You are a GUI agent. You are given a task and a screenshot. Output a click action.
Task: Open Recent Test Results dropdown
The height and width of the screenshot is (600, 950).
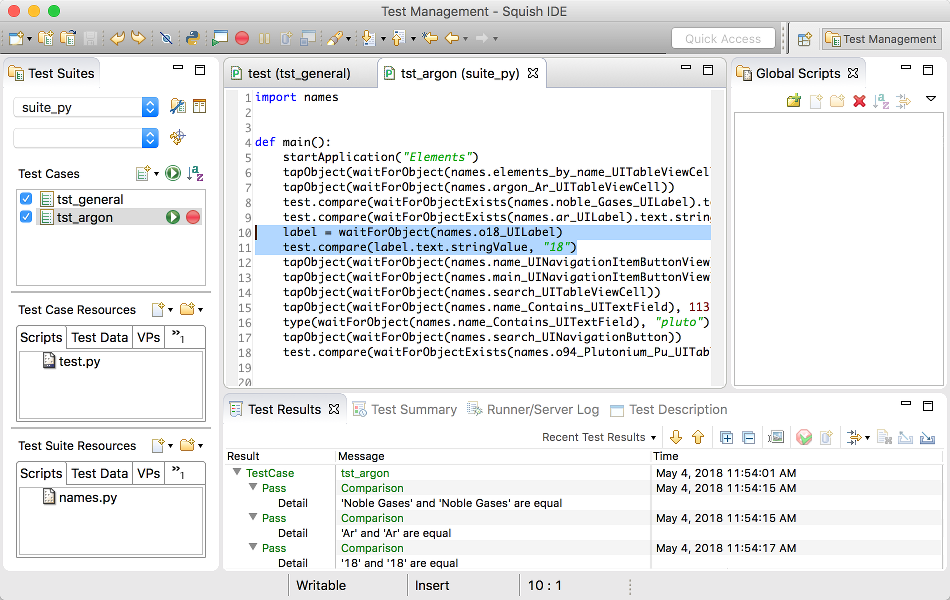click(x=599, y=437)
